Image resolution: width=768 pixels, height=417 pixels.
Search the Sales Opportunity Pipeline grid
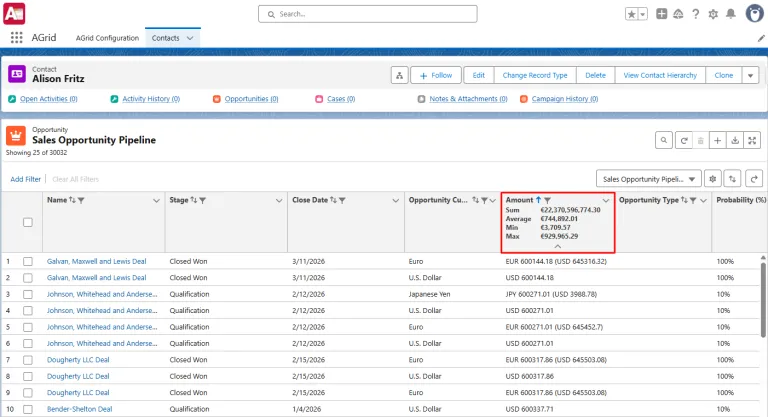(664, 141)
